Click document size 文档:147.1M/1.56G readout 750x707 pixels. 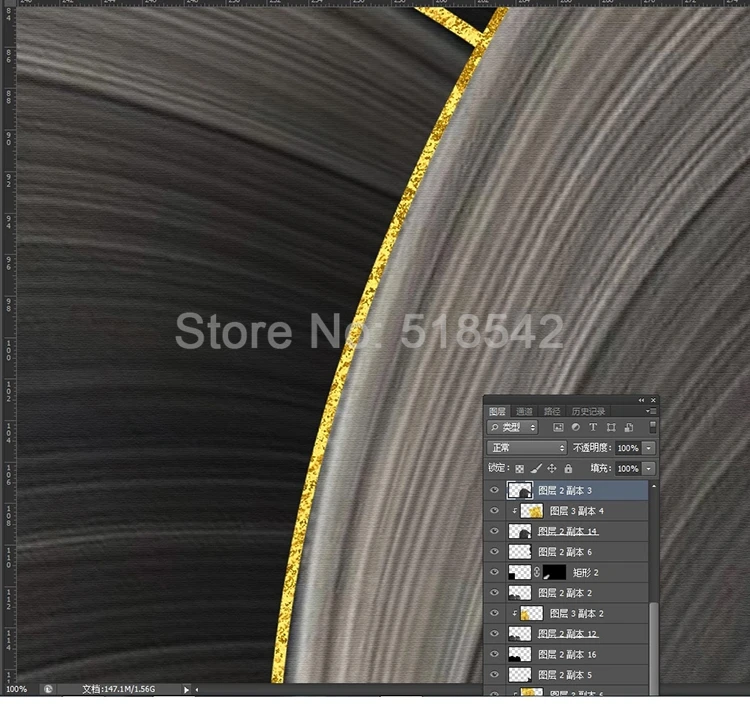click(x=119, y=689)
